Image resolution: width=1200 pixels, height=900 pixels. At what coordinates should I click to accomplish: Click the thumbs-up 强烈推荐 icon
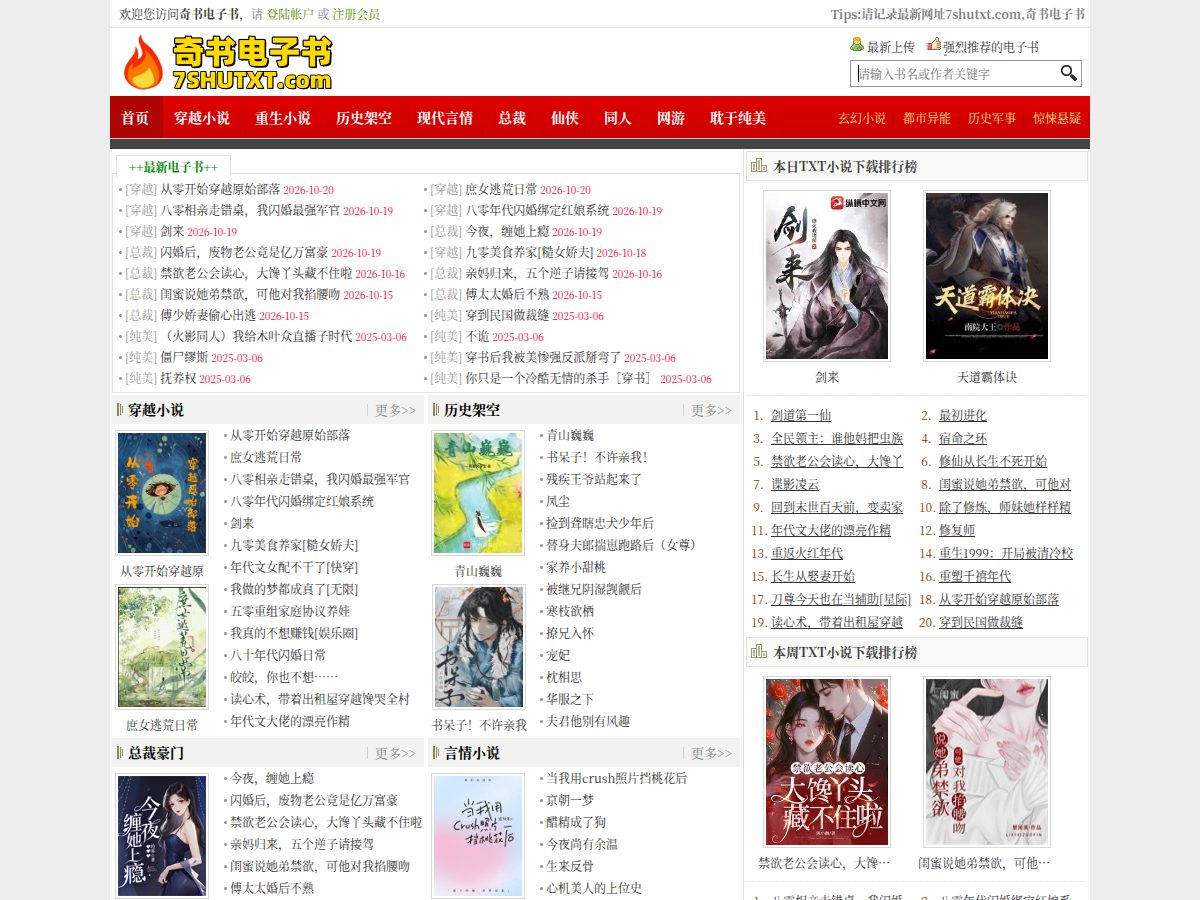pos(934,45)
